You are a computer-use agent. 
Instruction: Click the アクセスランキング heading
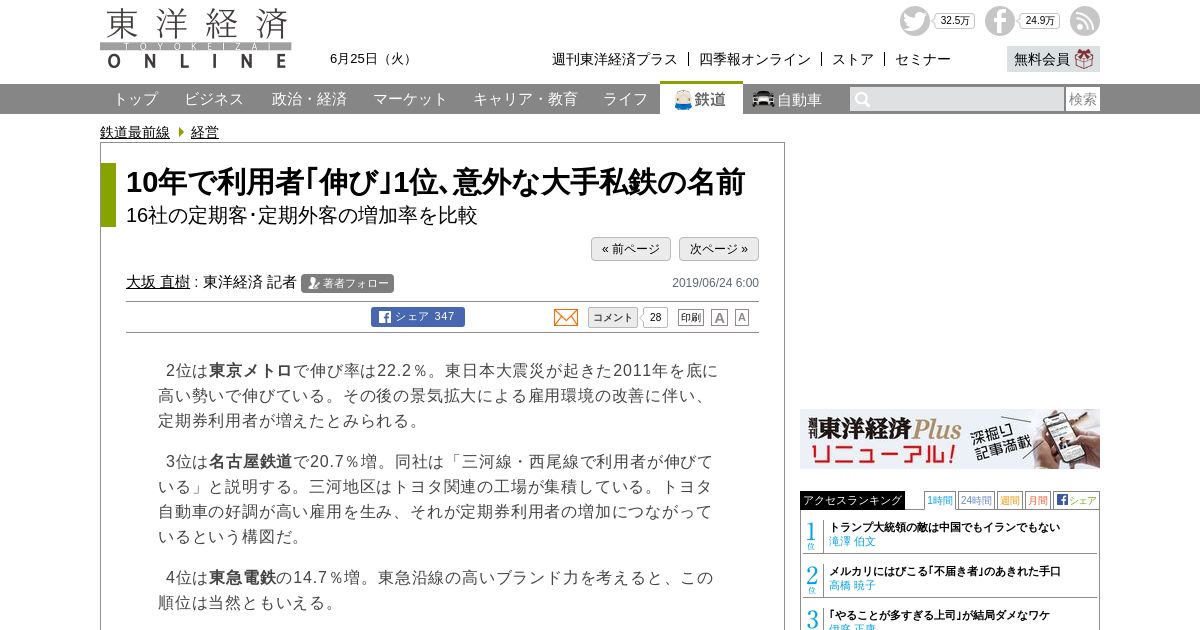[852, 500]
